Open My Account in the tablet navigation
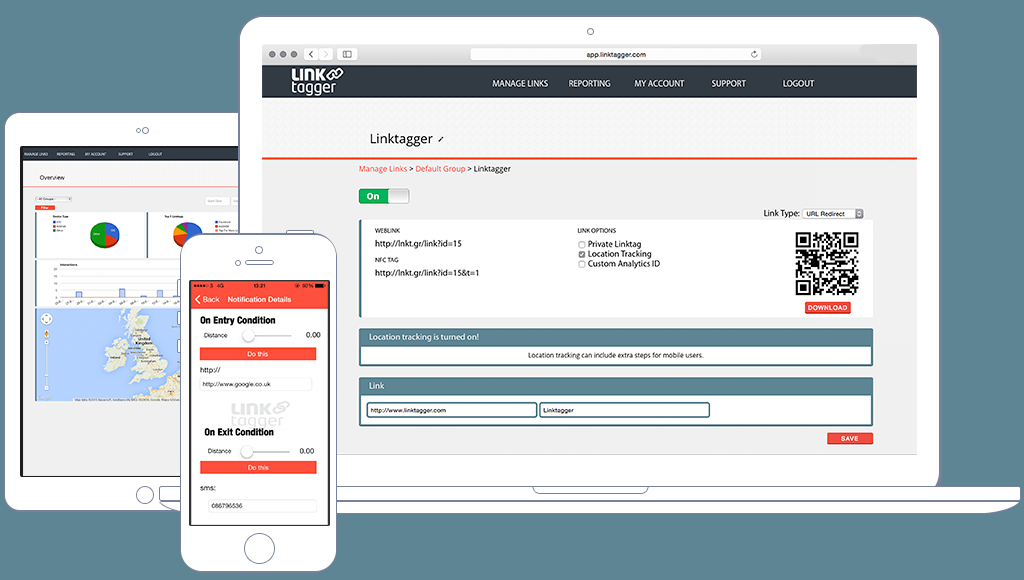 pyautogui.click(x=95, y=154)
